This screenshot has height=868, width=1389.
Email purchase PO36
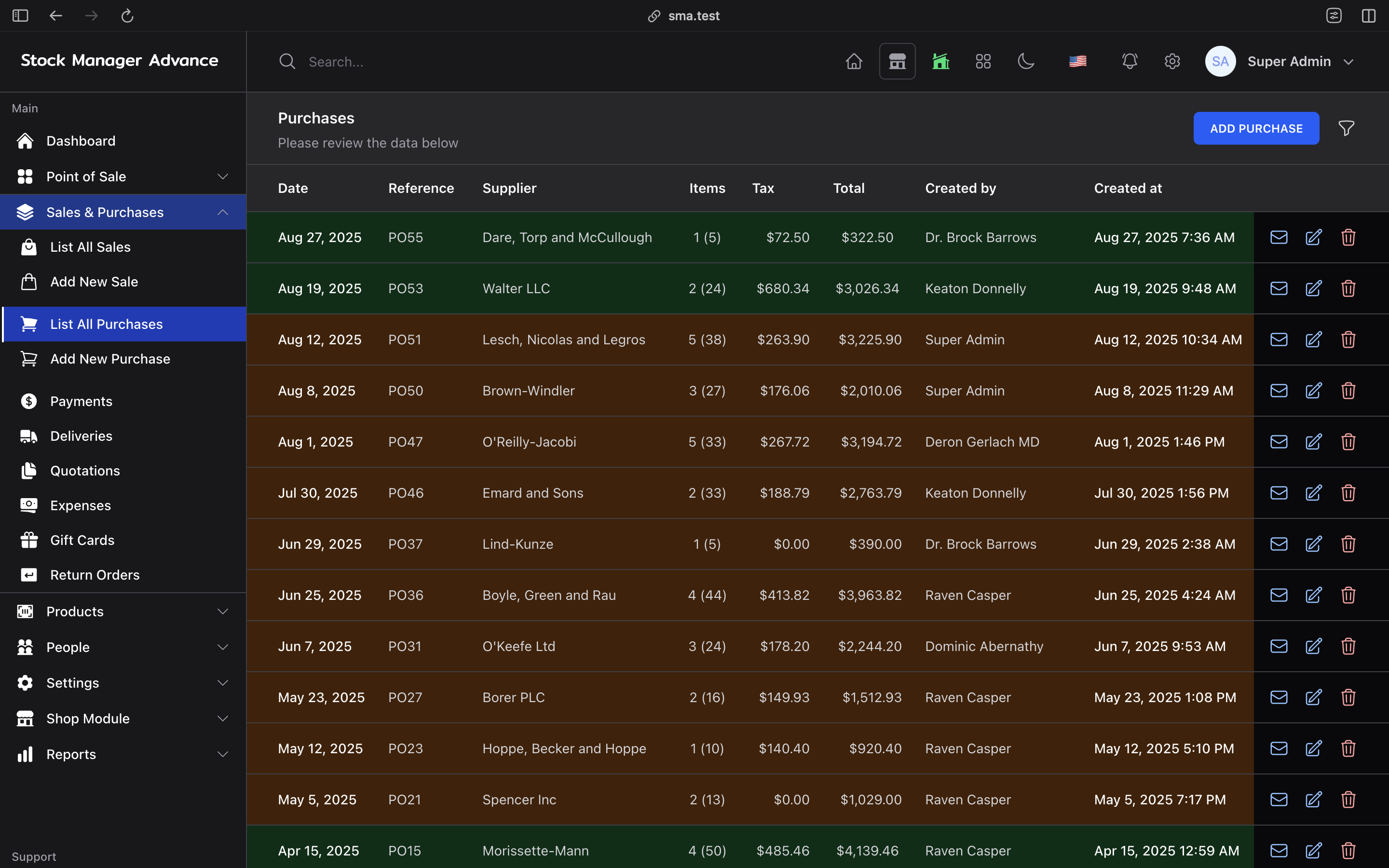pos(1279,595)
